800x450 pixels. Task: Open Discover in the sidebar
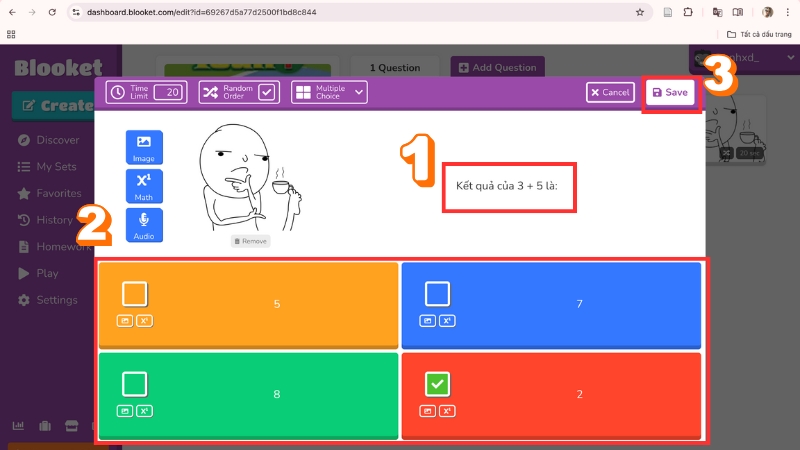(x=57, y=140)
